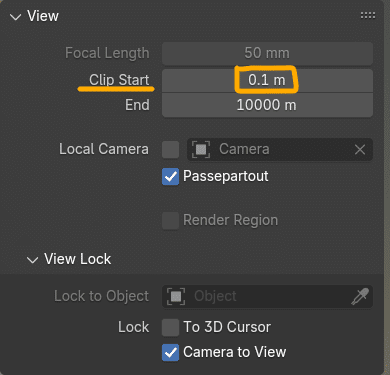This screenshot has height=375, width=390.
Task: Open the Local Camera selector field
Action: click(x=280, y=149)
